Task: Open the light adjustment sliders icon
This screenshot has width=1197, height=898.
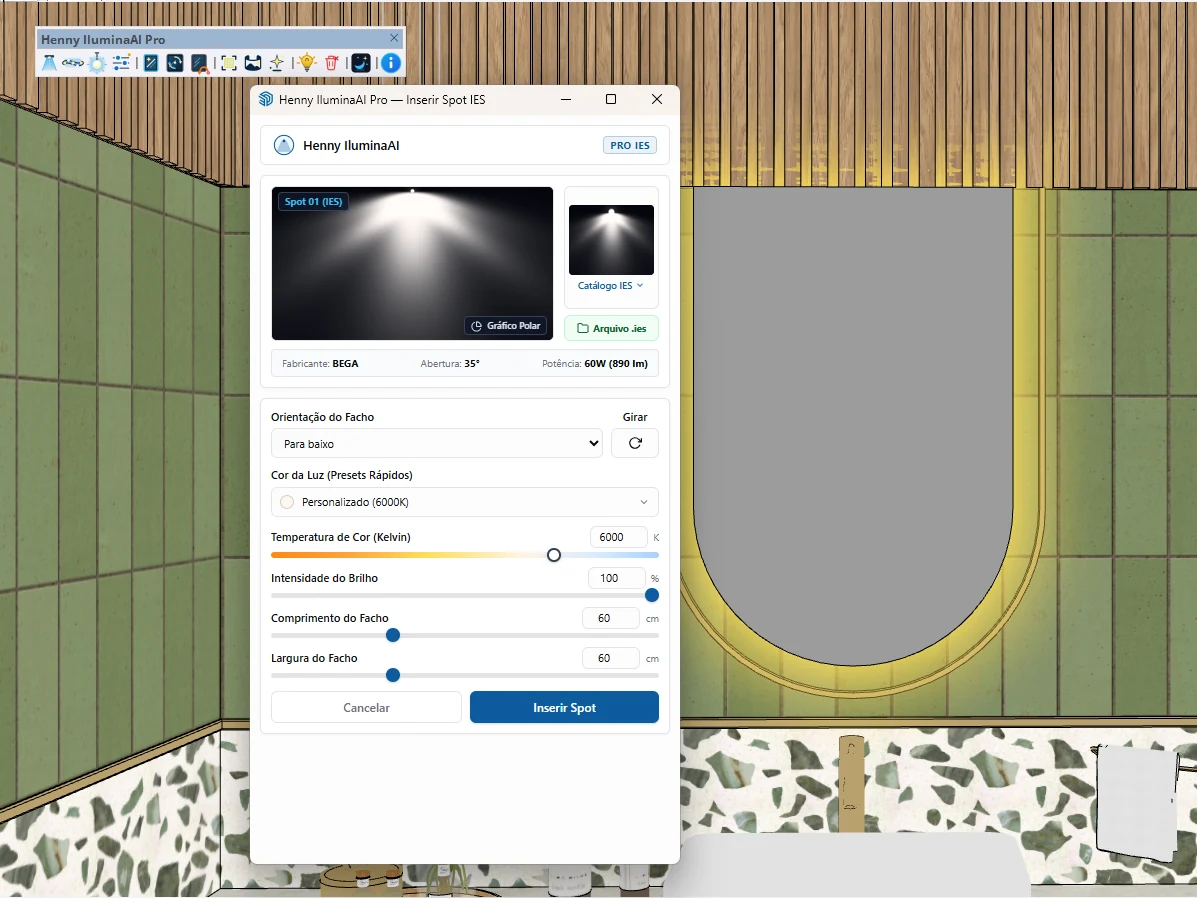Action: point(121,63)
